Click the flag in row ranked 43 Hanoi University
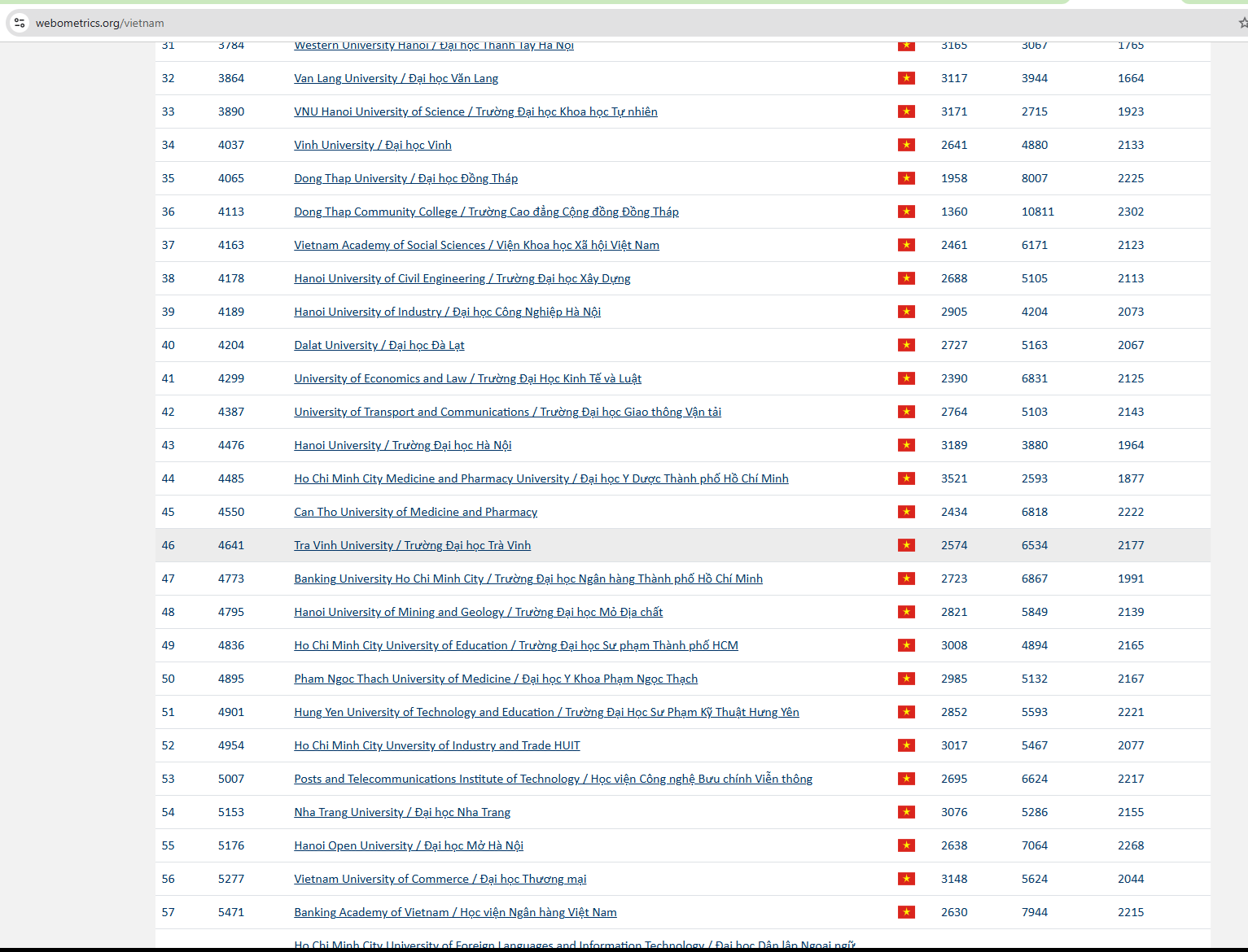 click(906, 445)
